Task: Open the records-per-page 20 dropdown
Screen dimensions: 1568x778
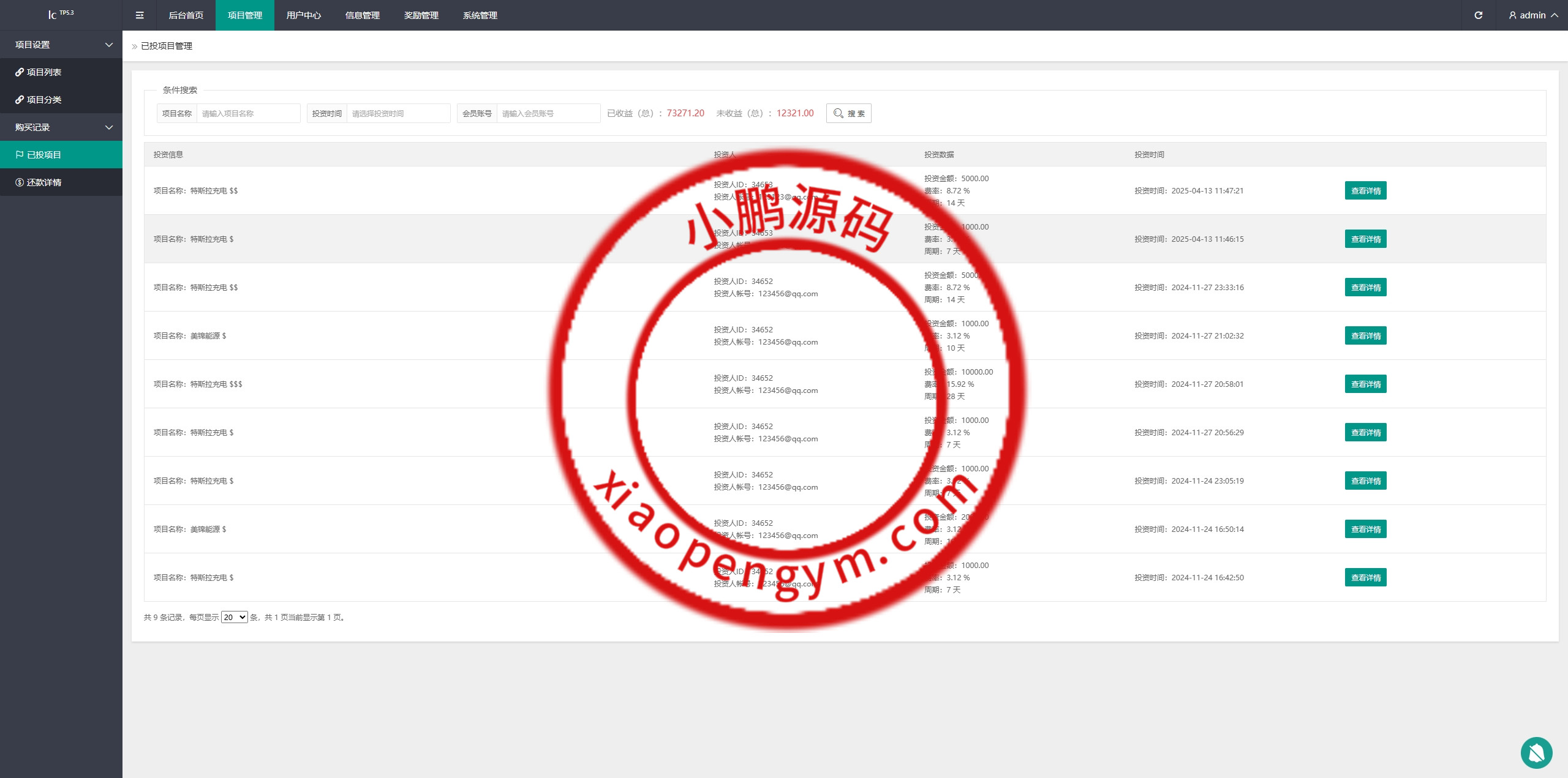Action: coord(234,617)
